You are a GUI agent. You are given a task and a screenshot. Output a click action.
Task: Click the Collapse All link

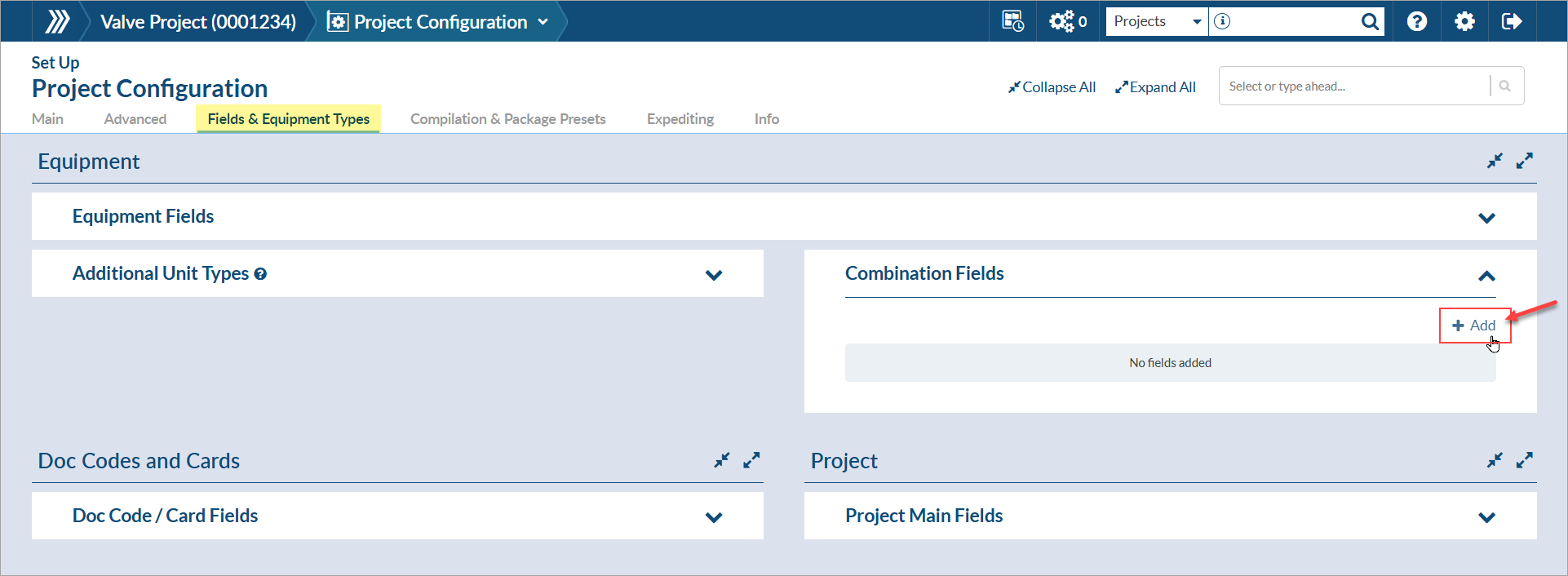[1052, 87]
